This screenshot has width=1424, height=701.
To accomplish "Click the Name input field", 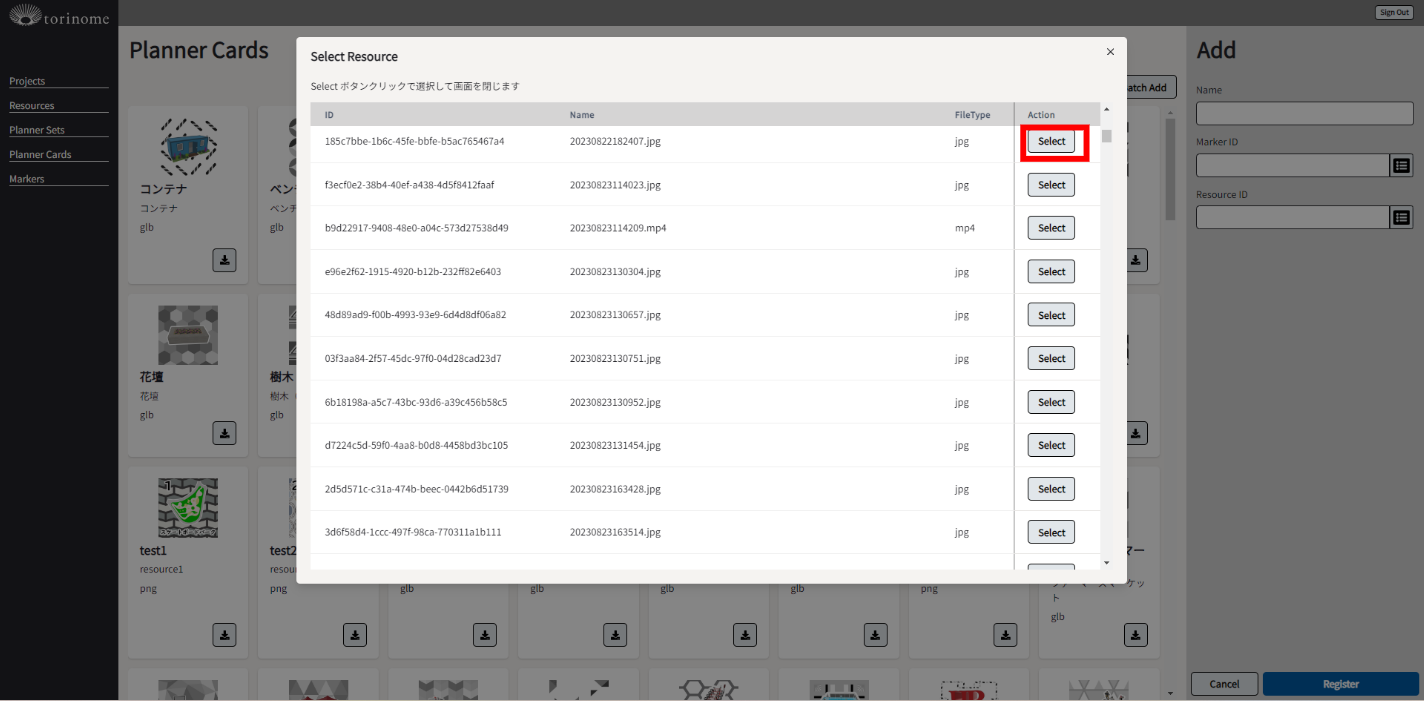I will pyautogui.click(x=1304, y=113).
